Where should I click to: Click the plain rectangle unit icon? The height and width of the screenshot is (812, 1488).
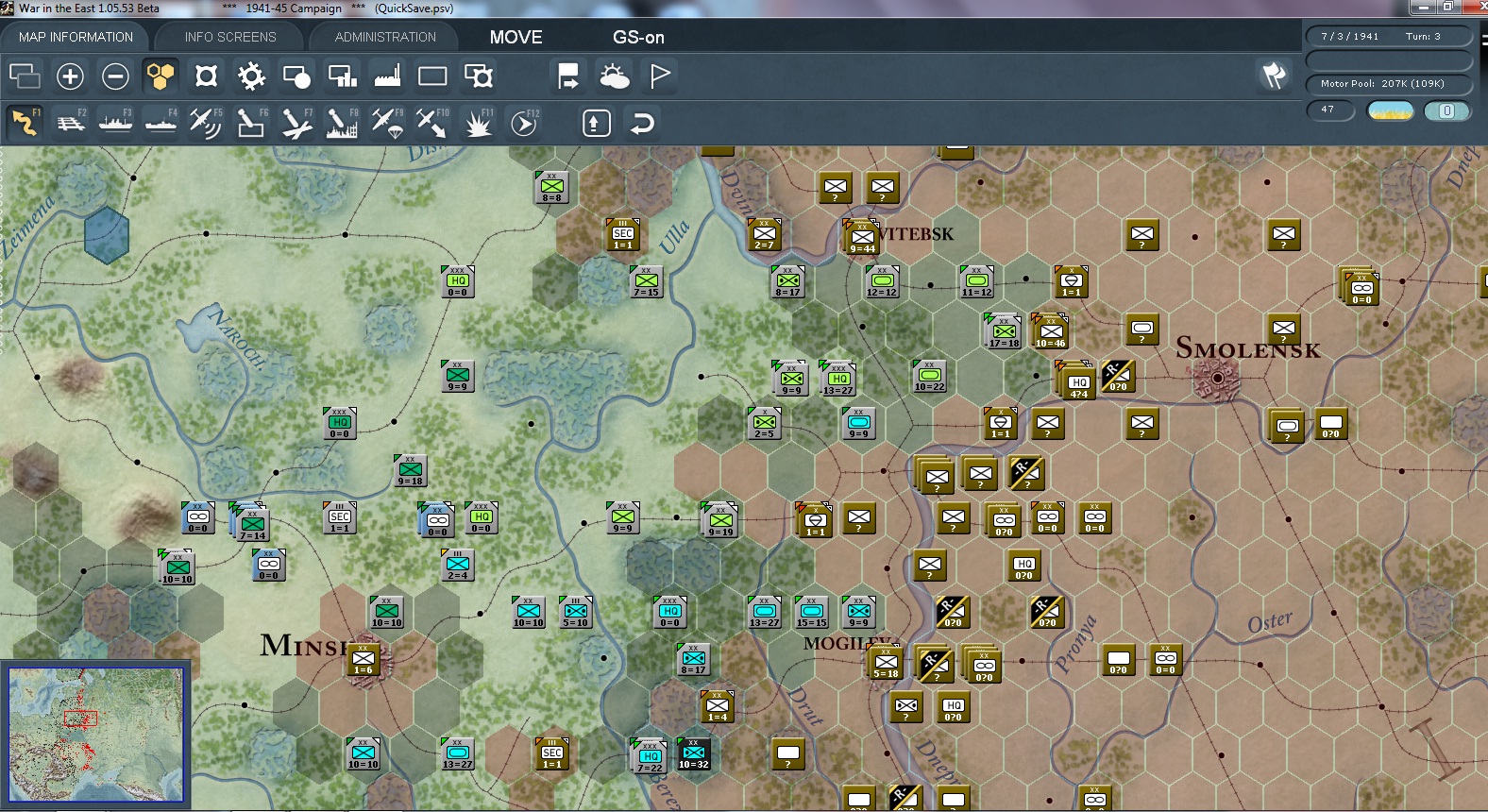point(432,76)
